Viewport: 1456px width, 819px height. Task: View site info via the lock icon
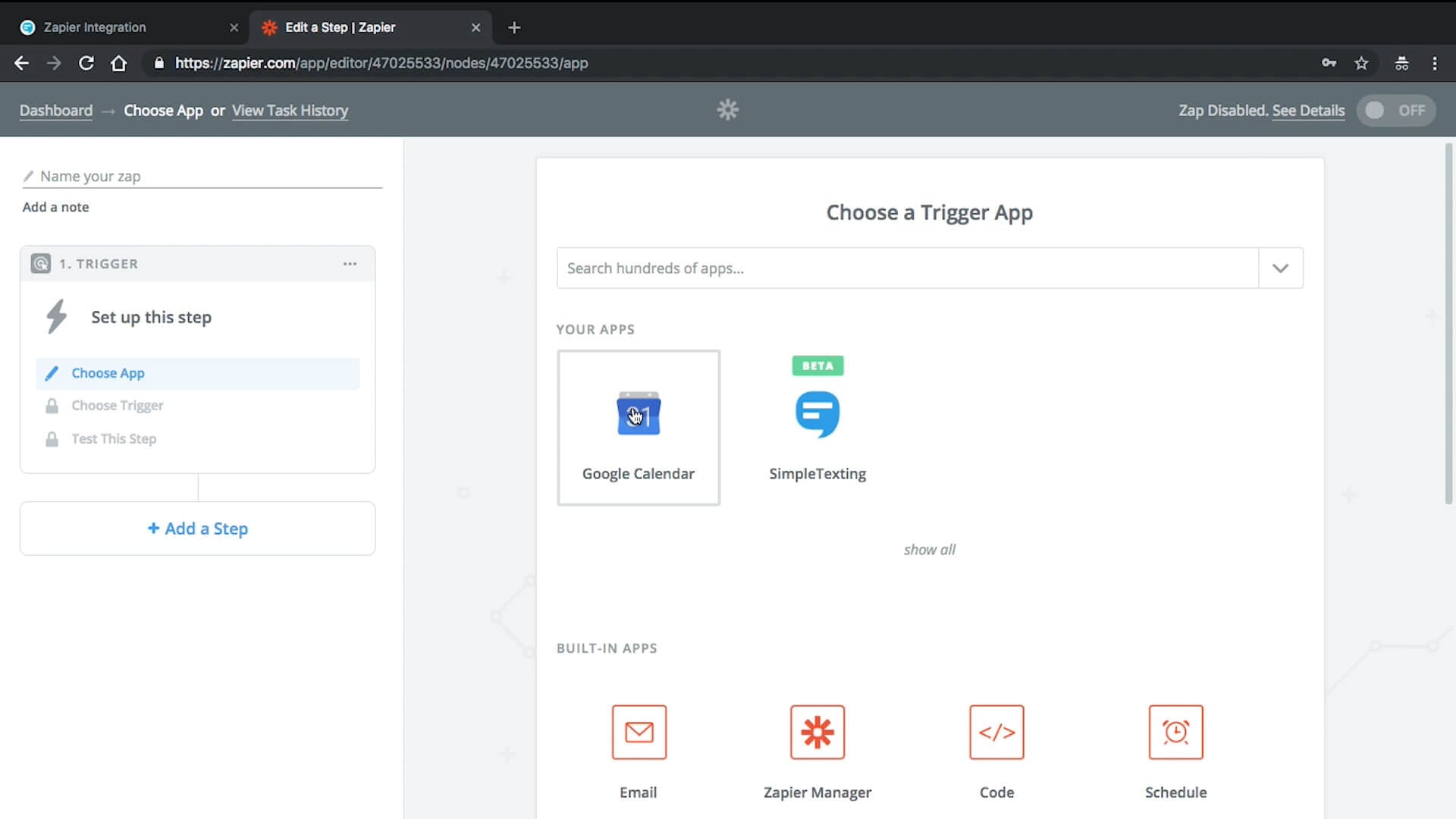pos(158,63)
